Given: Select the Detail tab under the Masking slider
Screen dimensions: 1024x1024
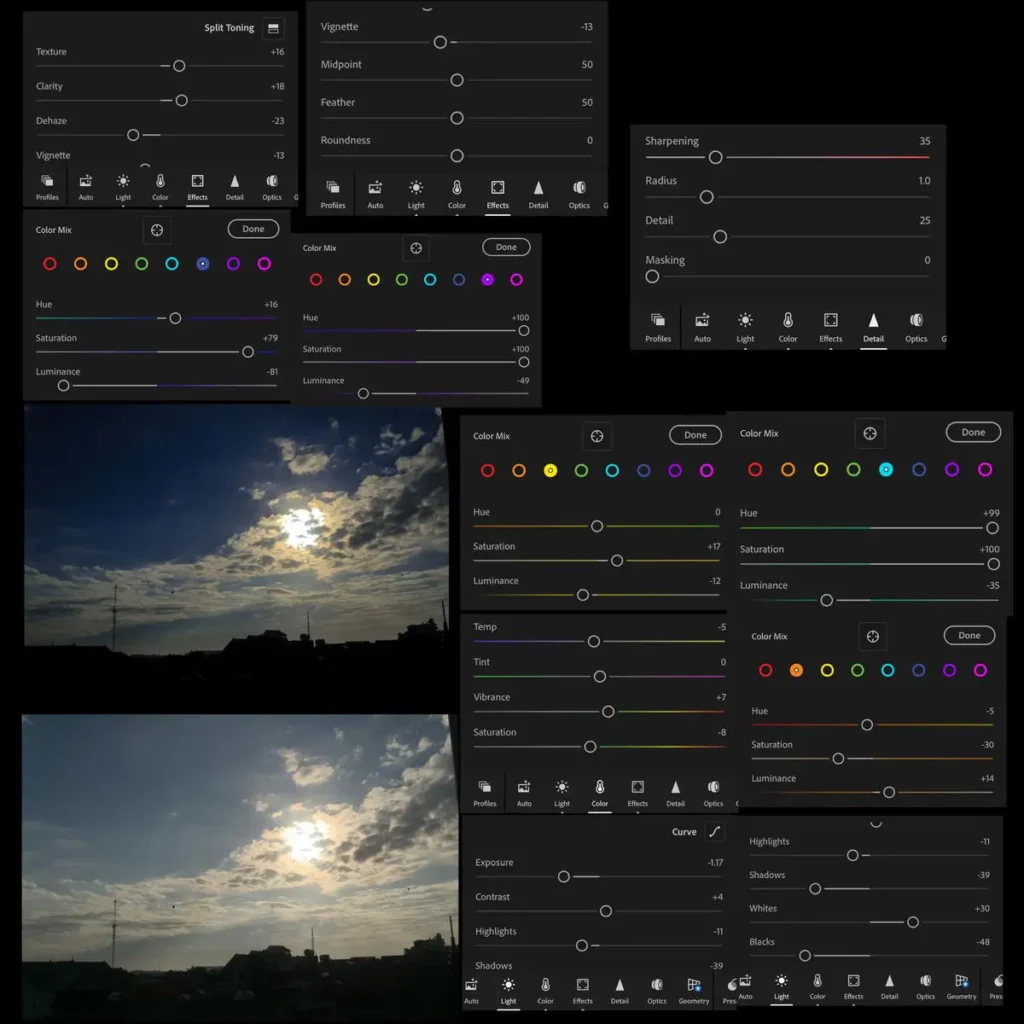Looking at the screenshot, I should pos(873,325).
